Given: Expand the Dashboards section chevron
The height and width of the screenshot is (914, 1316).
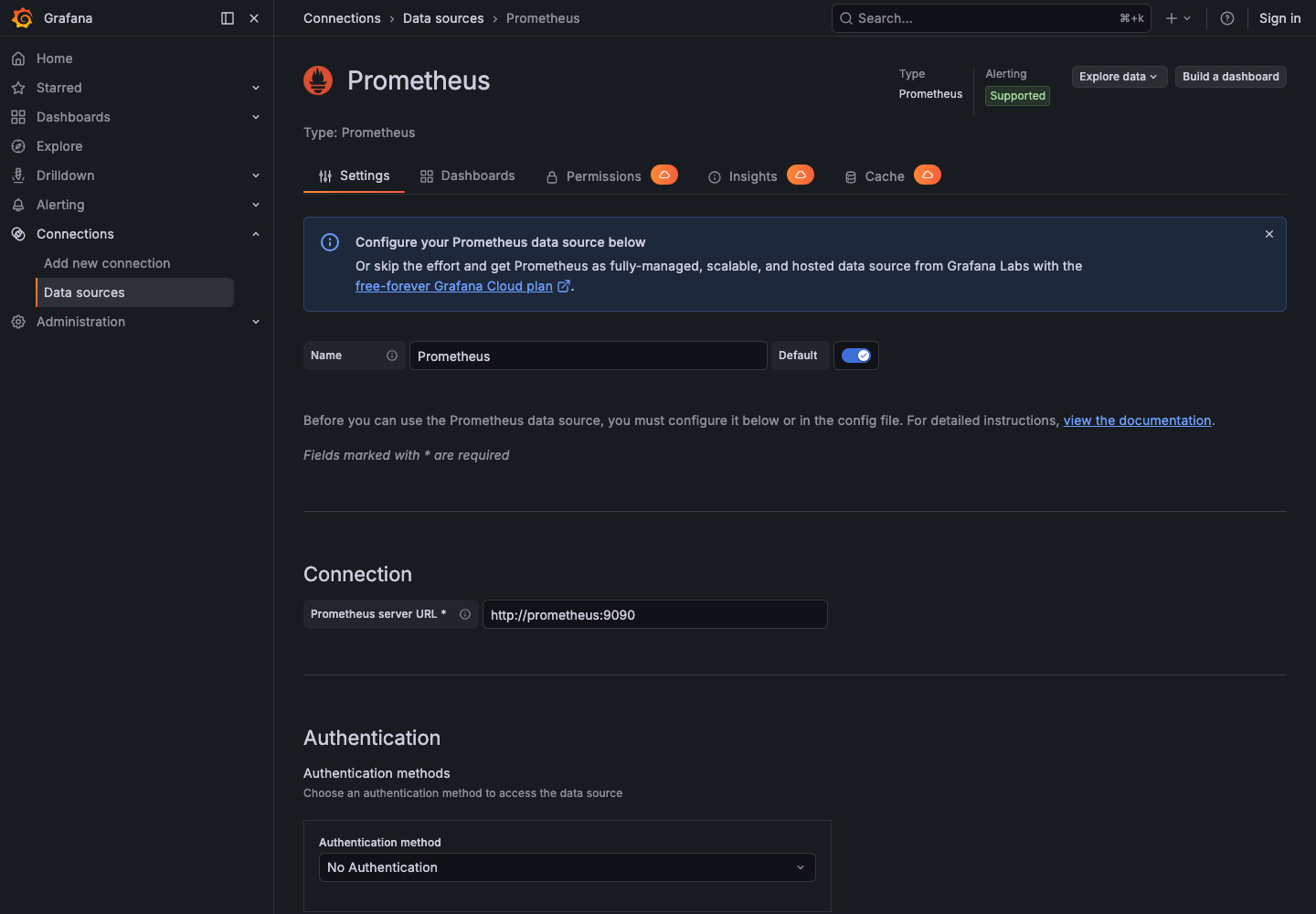Looking at the screenshot, I should (256, 117).
